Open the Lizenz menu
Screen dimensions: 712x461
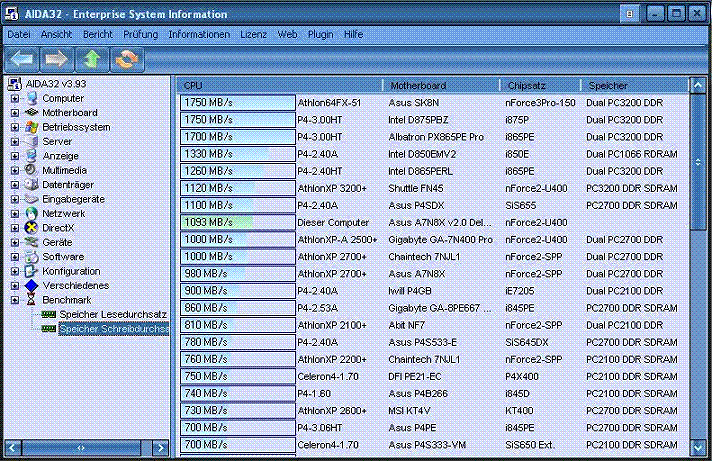point(253,35)
